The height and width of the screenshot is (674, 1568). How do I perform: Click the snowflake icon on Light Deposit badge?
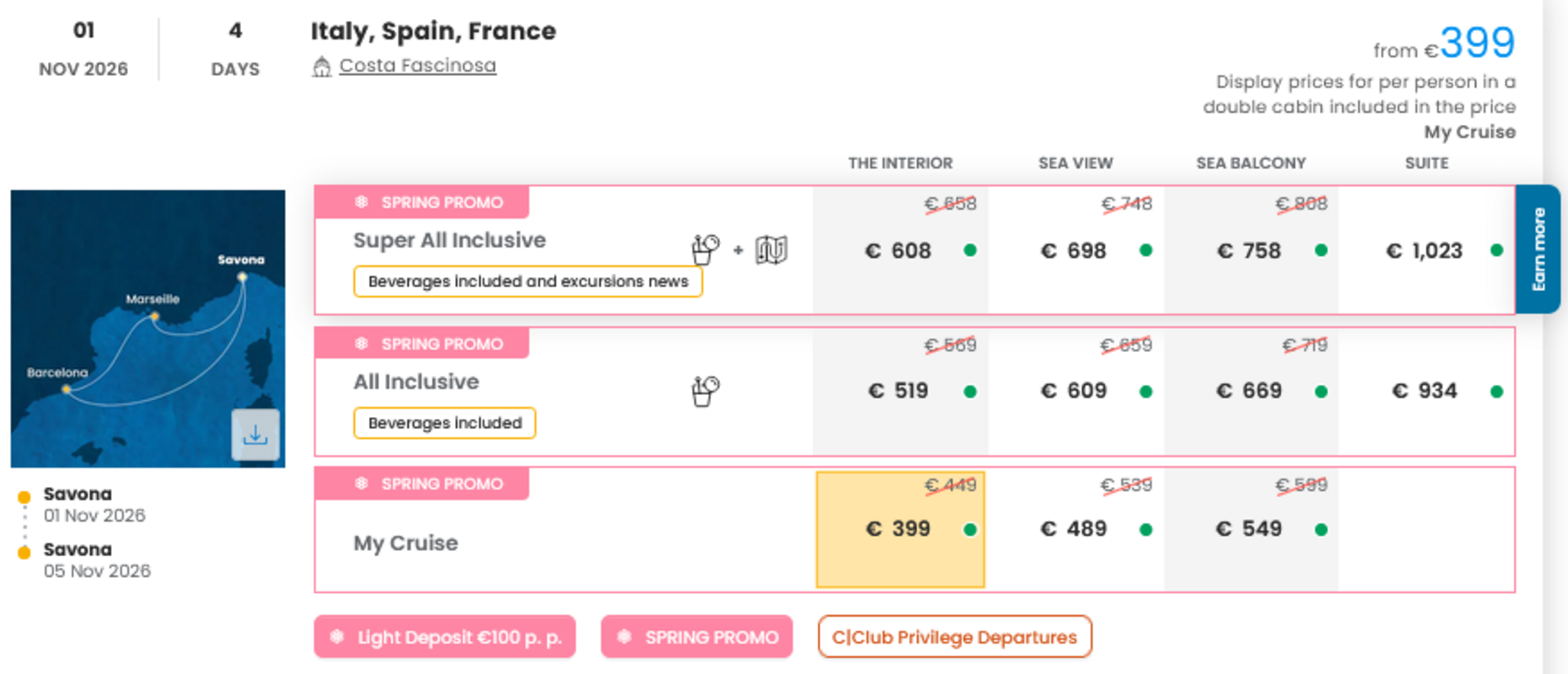tap(337, 637)
